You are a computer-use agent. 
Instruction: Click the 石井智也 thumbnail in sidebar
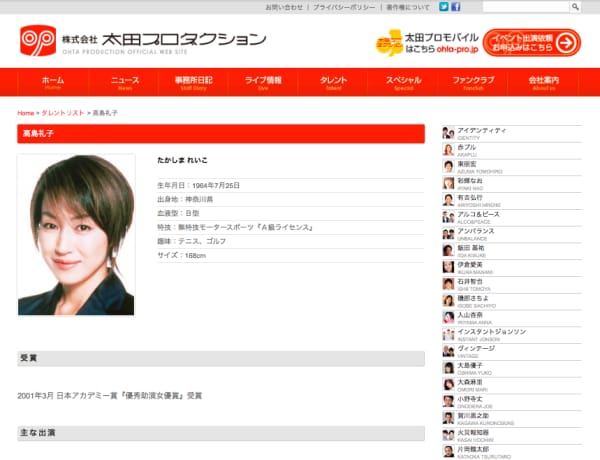[x=448, y=284]
